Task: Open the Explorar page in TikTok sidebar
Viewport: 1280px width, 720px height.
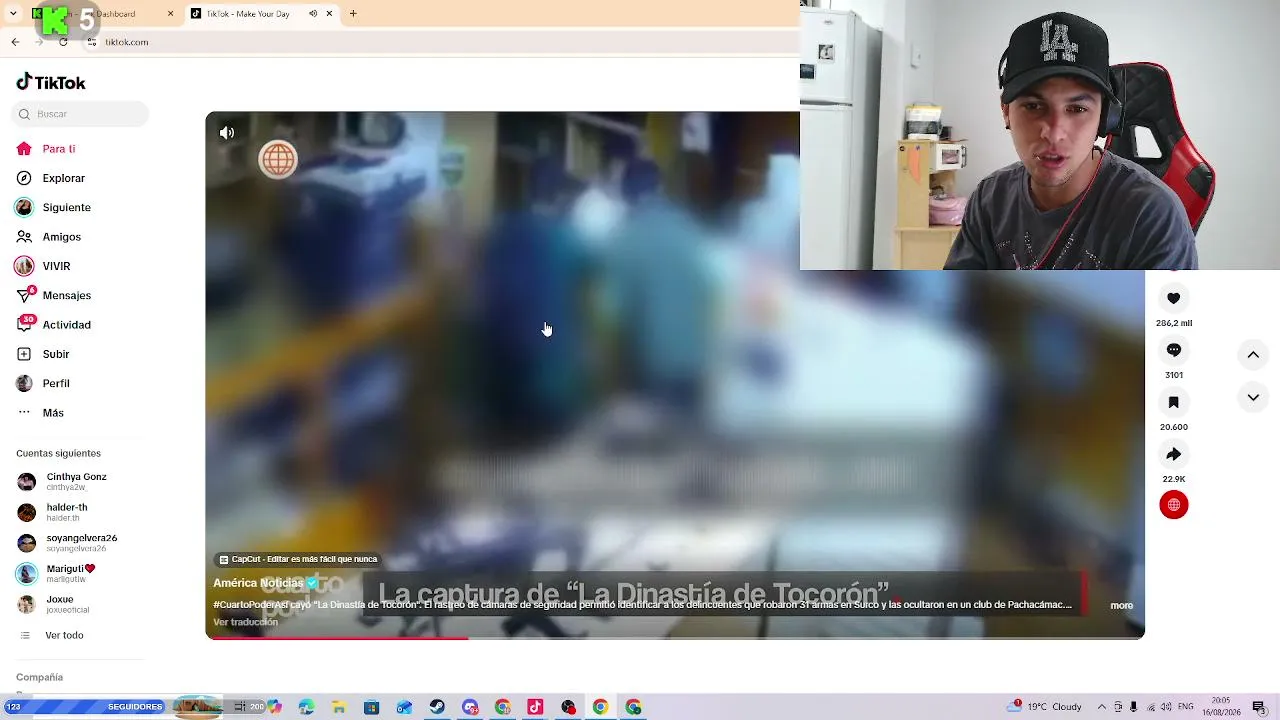Action: tap(51, 178)
